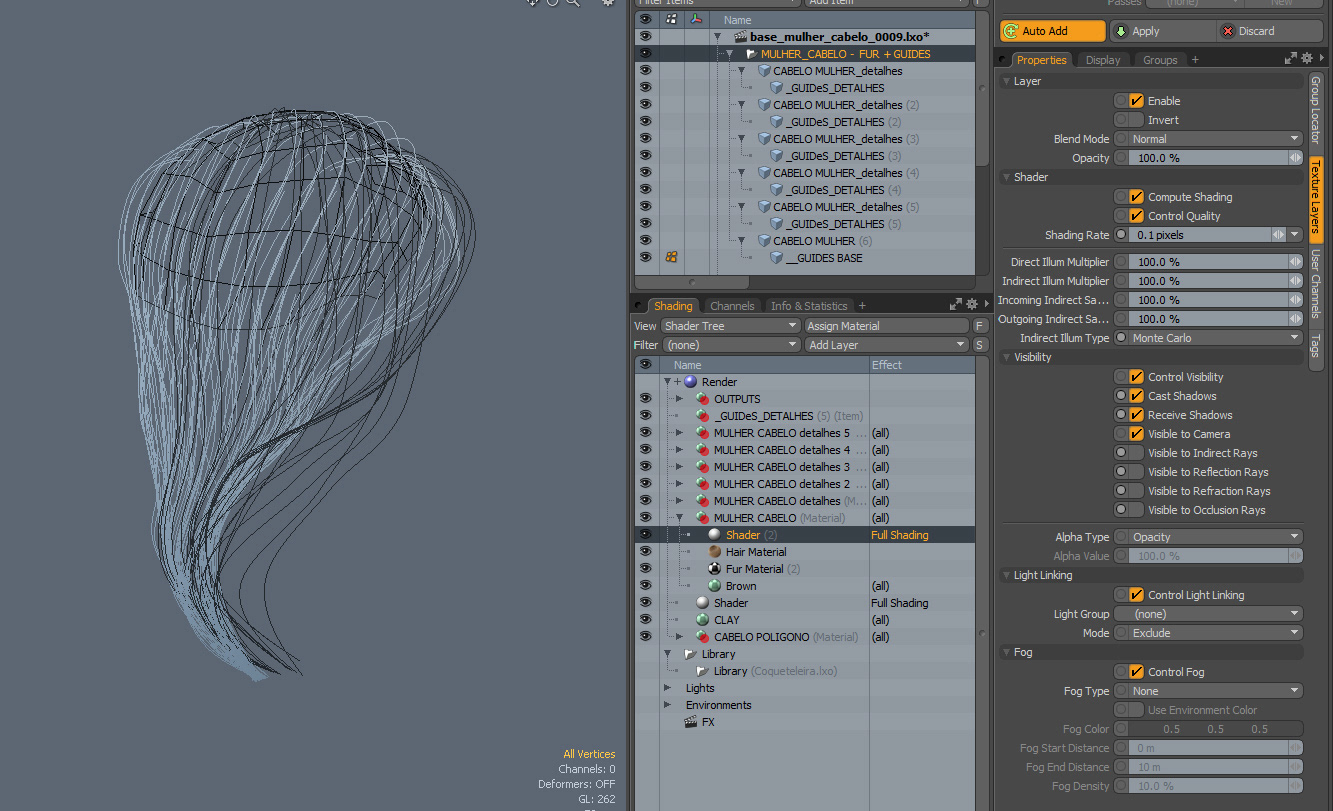This screenshot has width=1333, height=811.
Task: Click the green Brown material icon
Action: [715, 586]
